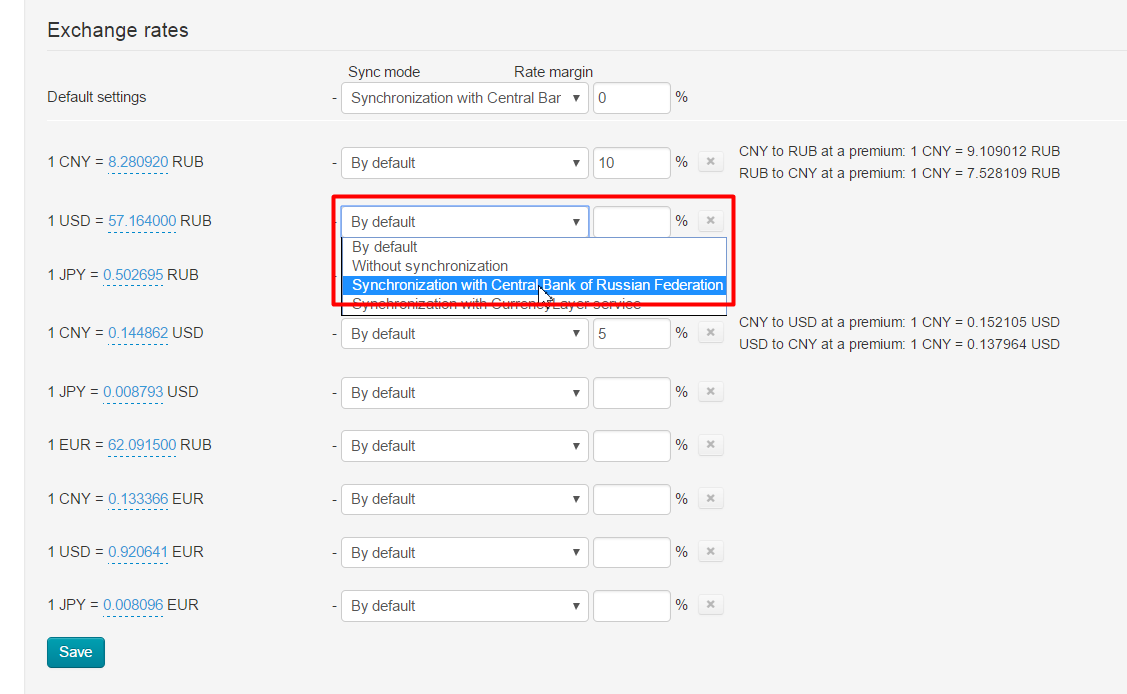Edit the 57.164000 USD to RUB rate
Screen dimensions: 1127x694
(142, 221)
